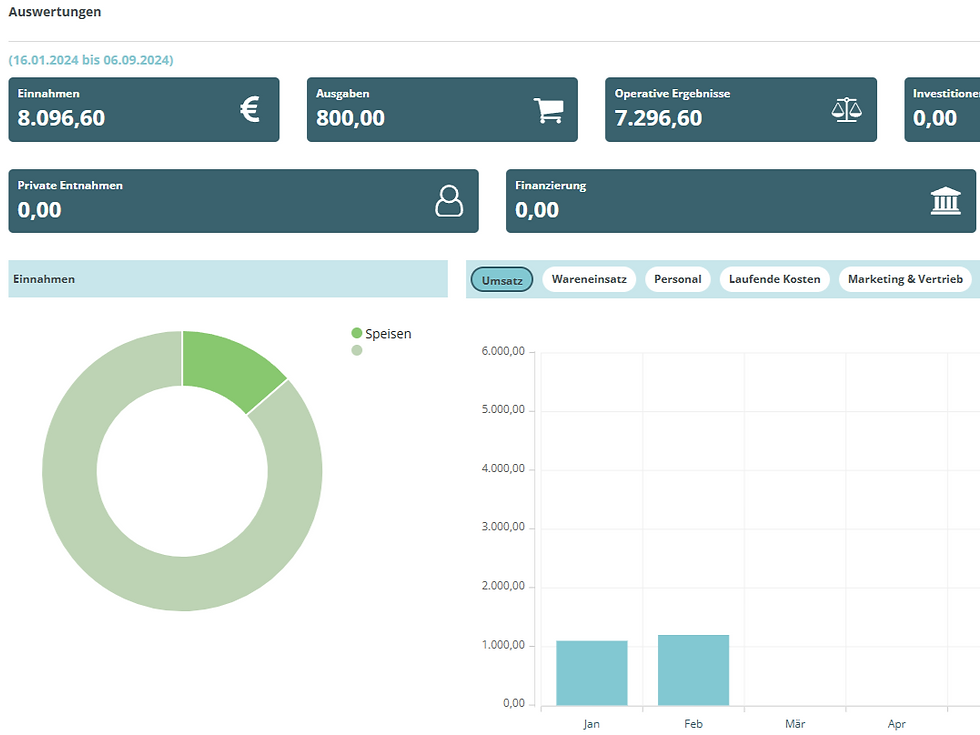Click the scales icon on Operative Ergebnisse
This screenshot has width=980, height=735.
tap(847, 110)
